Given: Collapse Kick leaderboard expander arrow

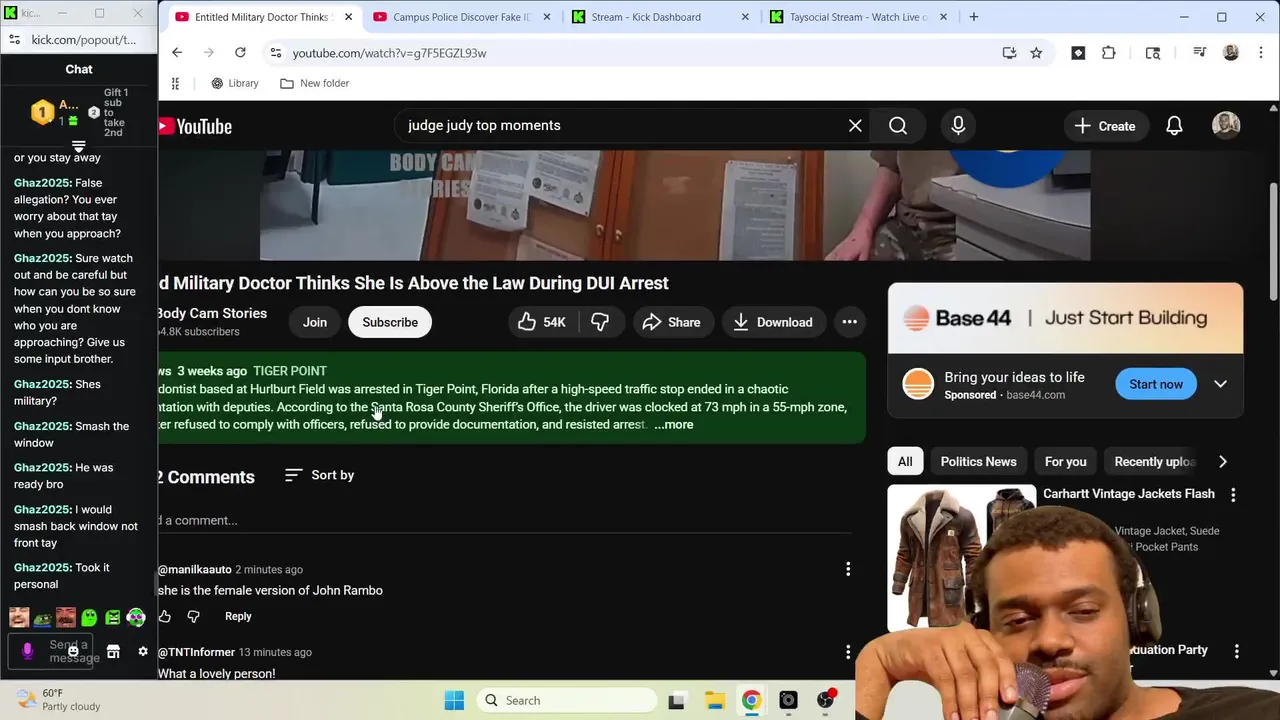Looking at the screenshot, I should tap(78, 146).
